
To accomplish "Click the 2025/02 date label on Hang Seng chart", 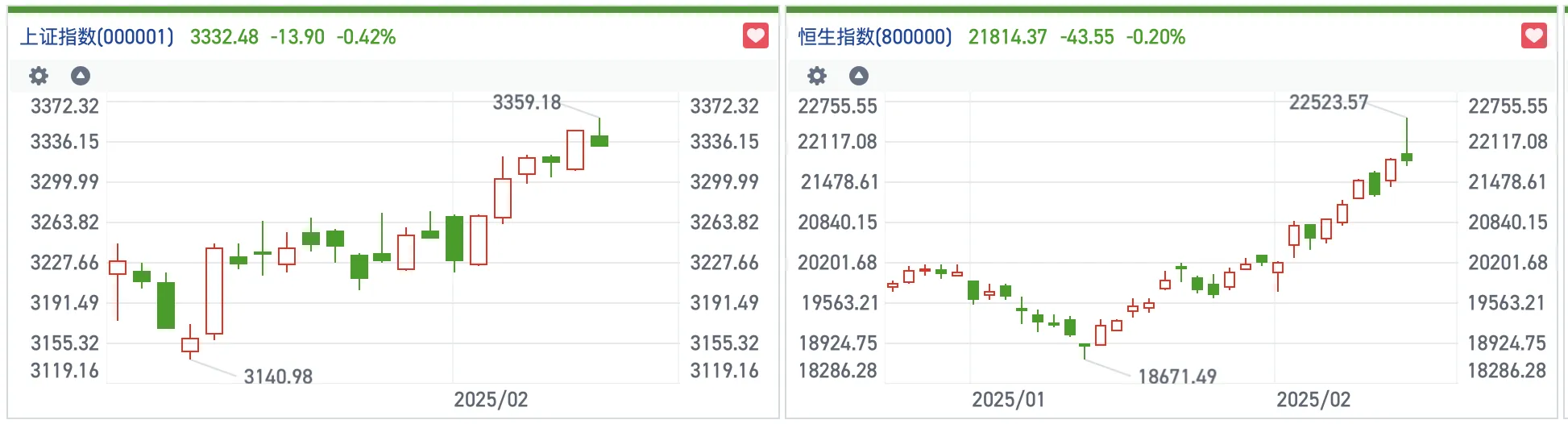I will [1313, 400].
